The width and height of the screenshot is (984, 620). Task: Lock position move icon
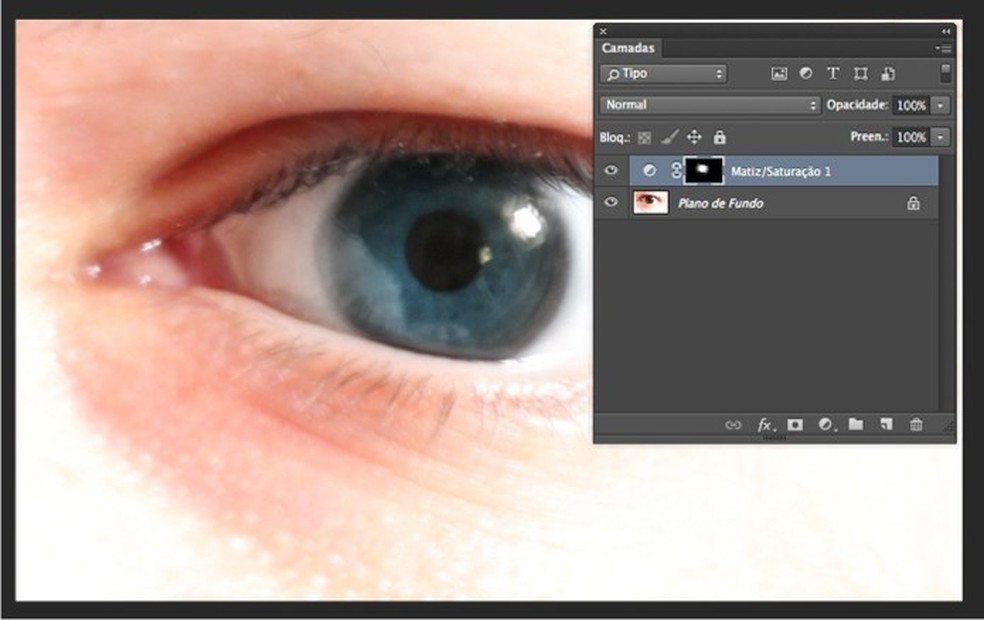point(694,137)
